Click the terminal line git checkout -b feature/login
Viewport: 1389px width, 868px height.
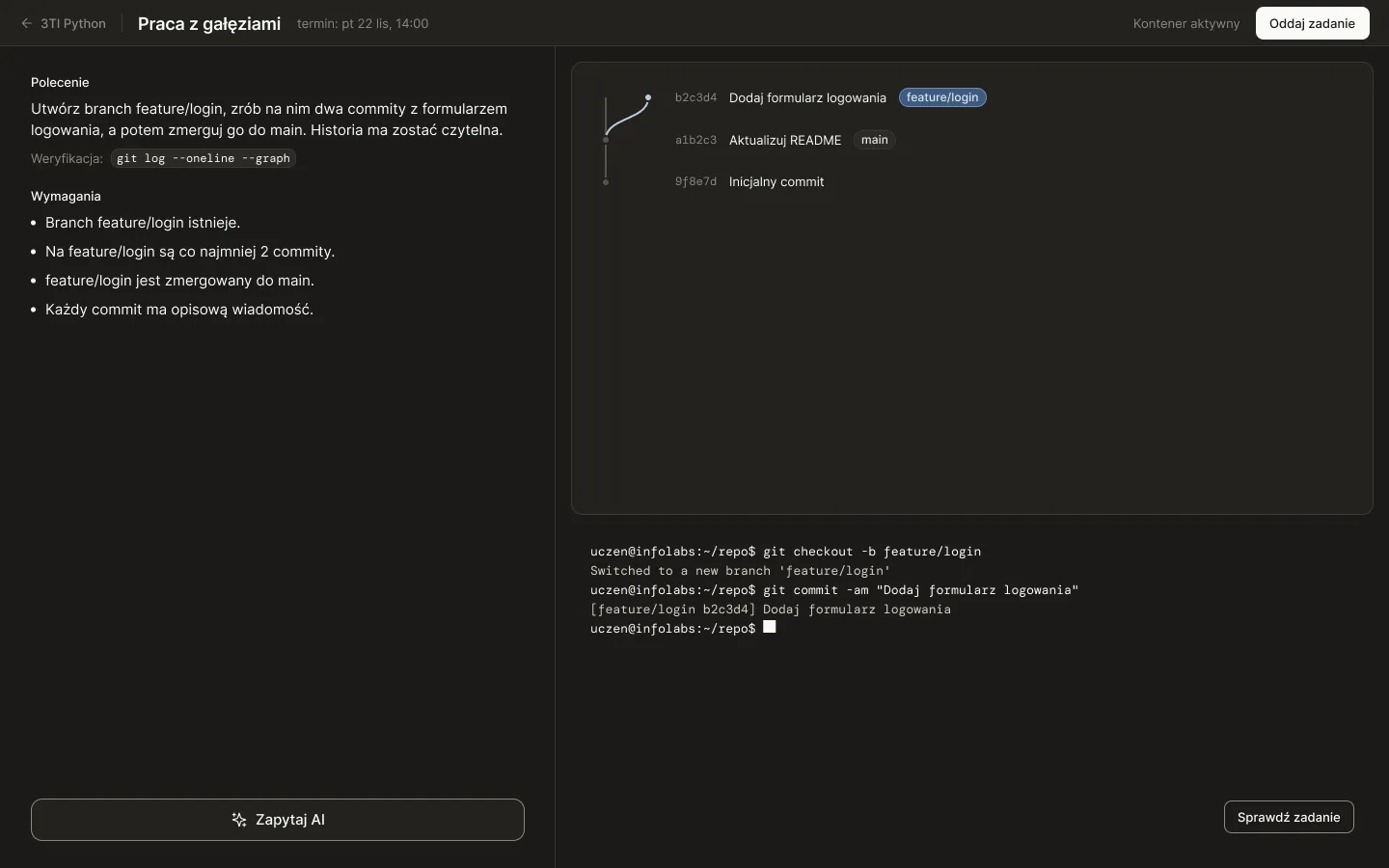(x=785, y=552)
